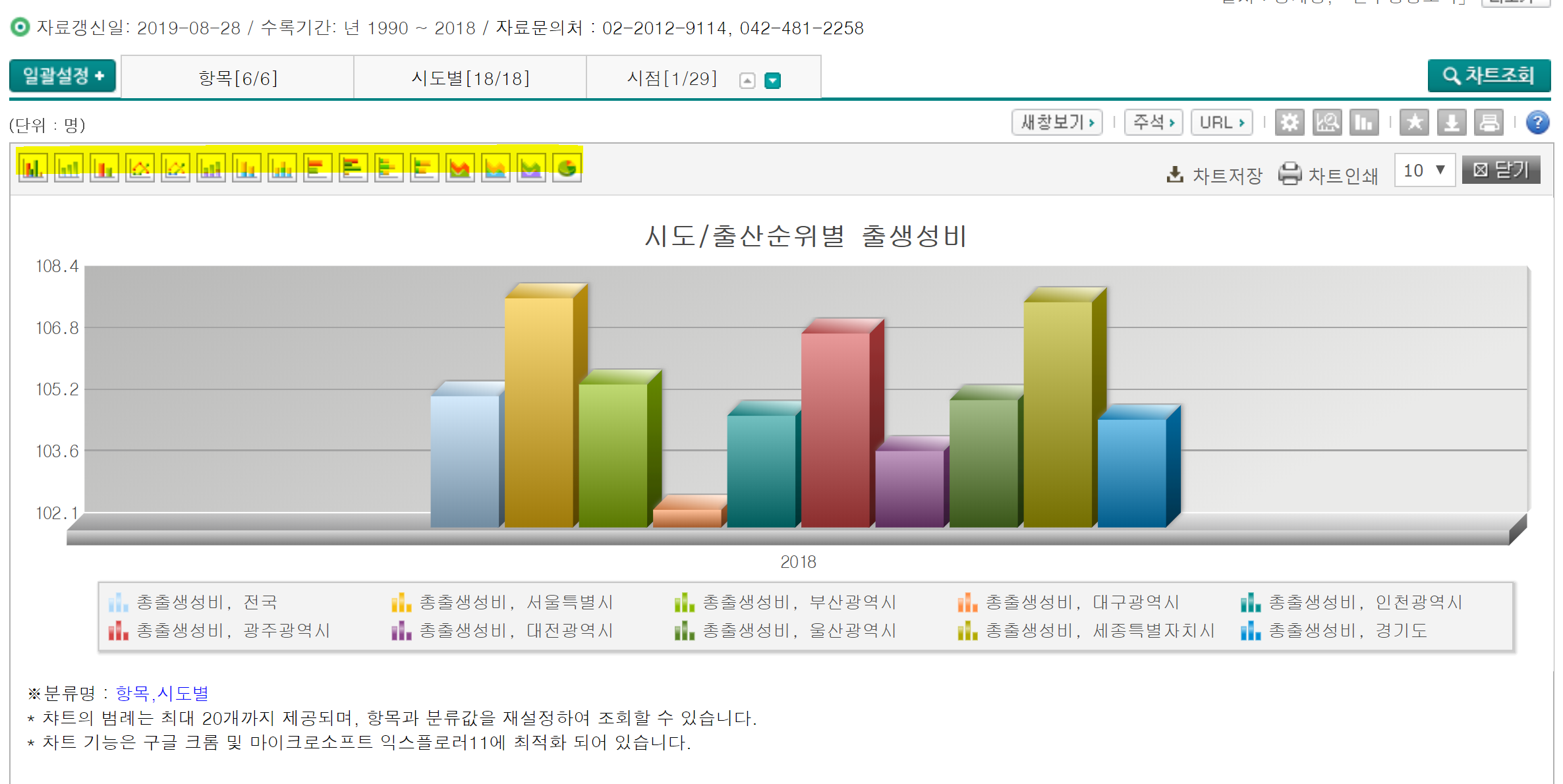Viewport: 1563px width, 784px height.
Task: Click the chart analysis magnifier icon
Action: click(x=1326, y=123)
